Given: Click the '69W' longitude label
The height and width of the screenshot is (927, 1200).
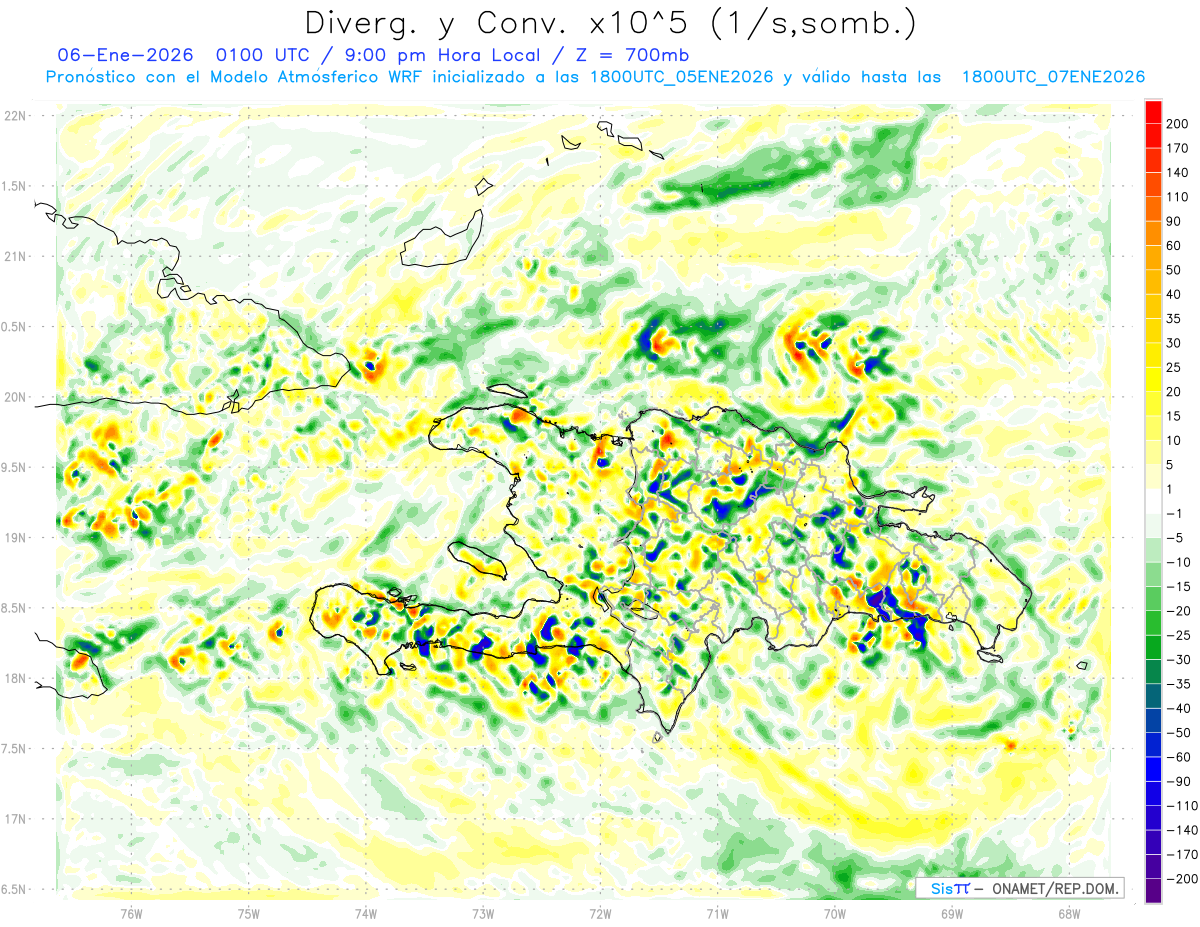Looking at the screenshot, I should (952, 913).
